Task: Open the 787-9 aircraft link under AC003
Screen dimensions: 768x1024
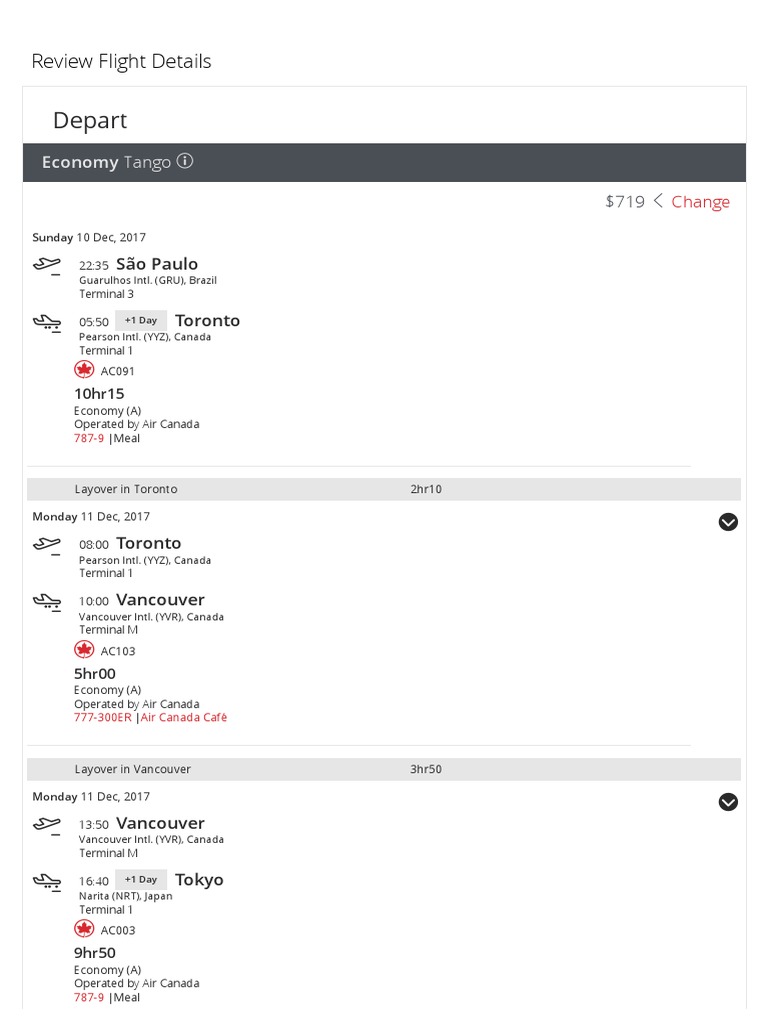Action: (x=89, y=997)
